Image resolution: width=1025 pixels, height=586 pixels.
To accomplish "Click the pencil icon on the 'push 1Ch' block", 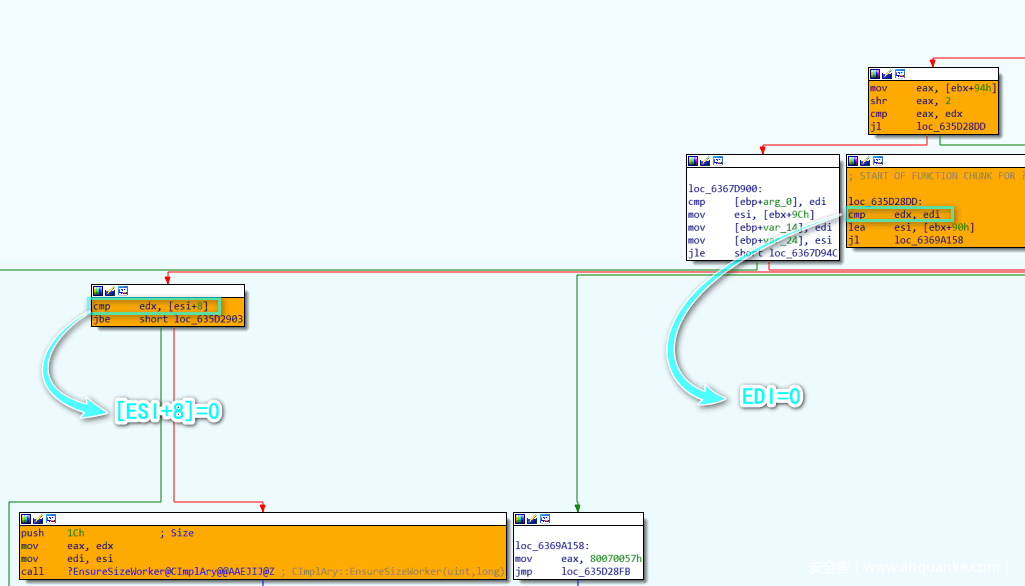I will click(38, 519).
